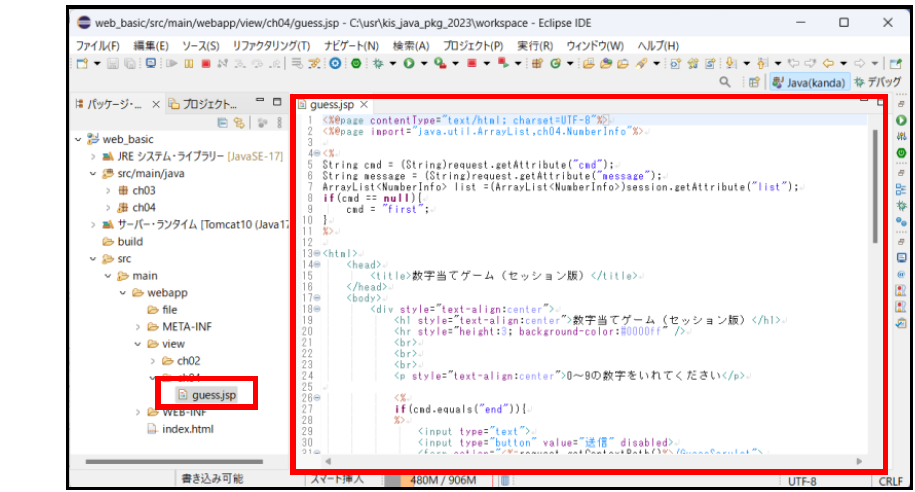
Task: Toggle Link with Editor in Package Explorer
Action: [239, 123]
